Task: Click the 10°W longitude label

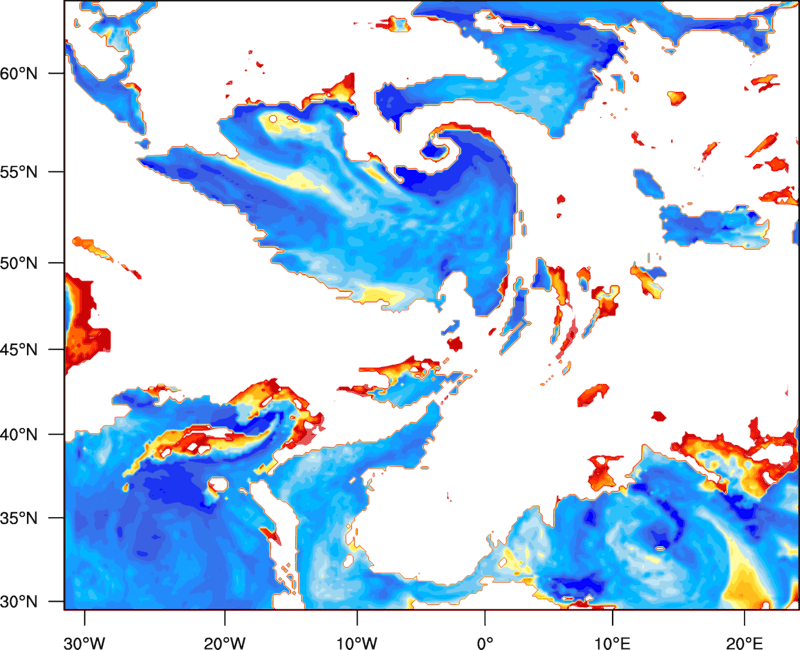Action: (x=357, y=643)
